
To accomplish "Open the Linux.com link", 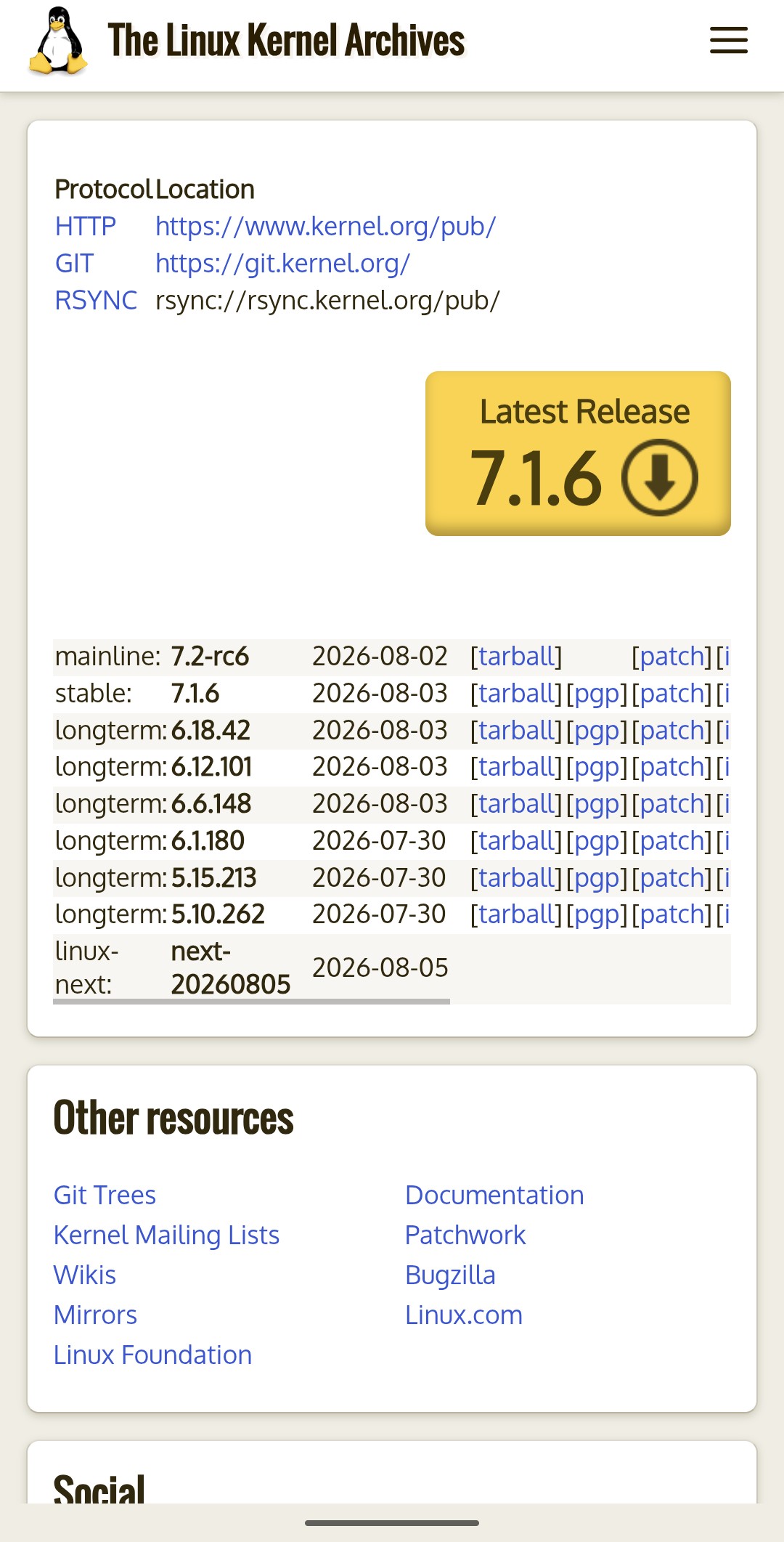I will pyautogui.click(x=464, y=1315).
